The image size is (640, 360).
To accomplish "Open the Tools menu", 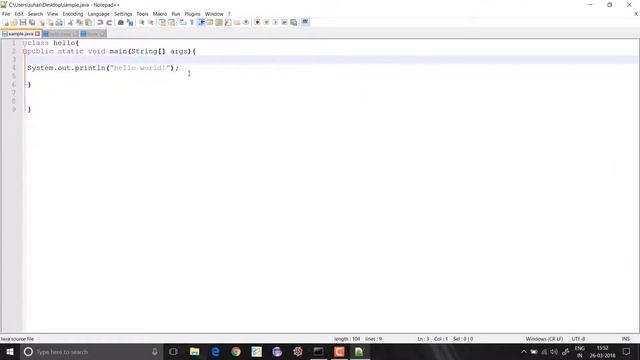I will click(142, 14).
